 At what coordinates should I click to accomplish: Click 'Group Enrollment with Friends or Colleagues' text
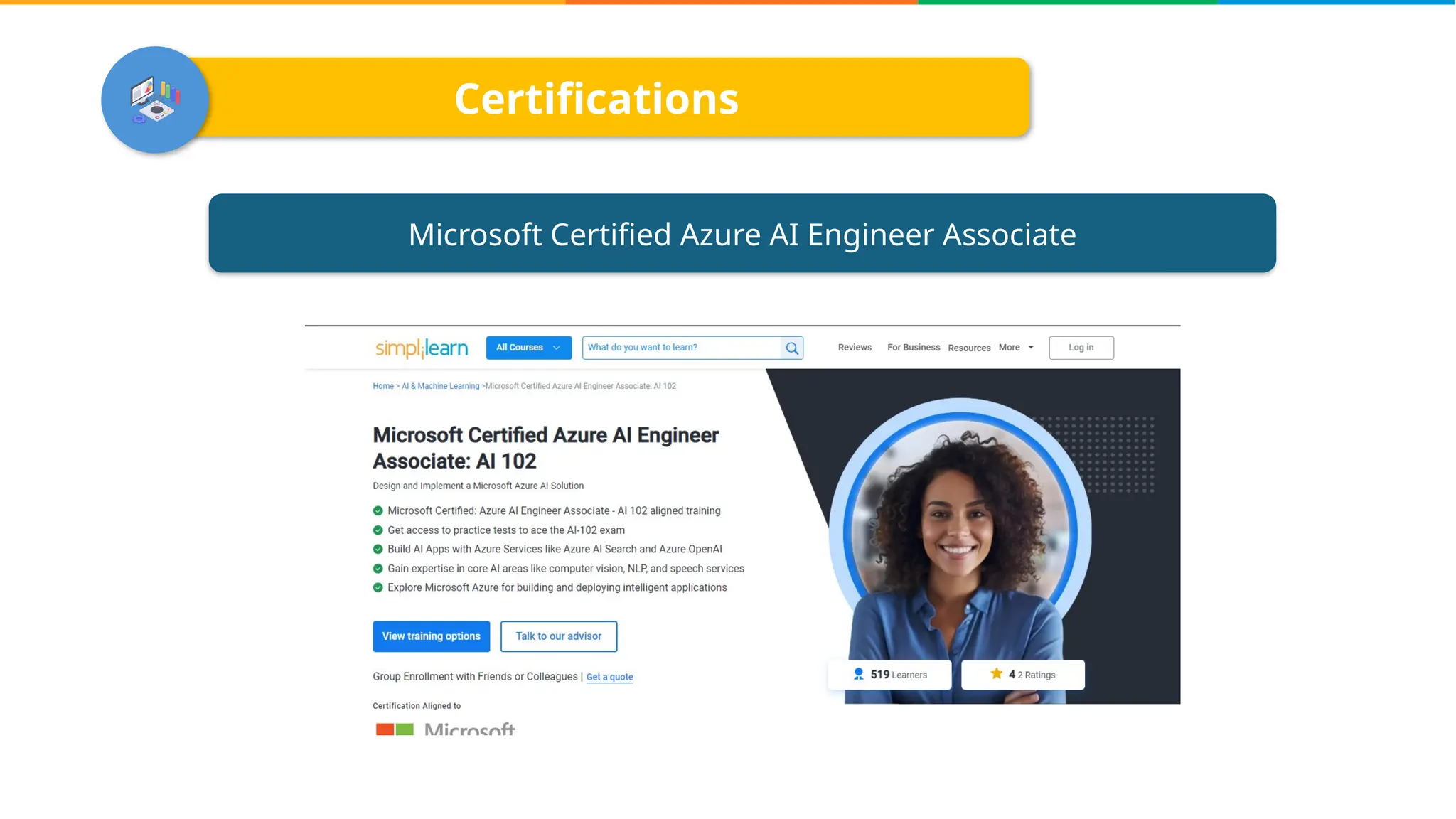(475, 677)
